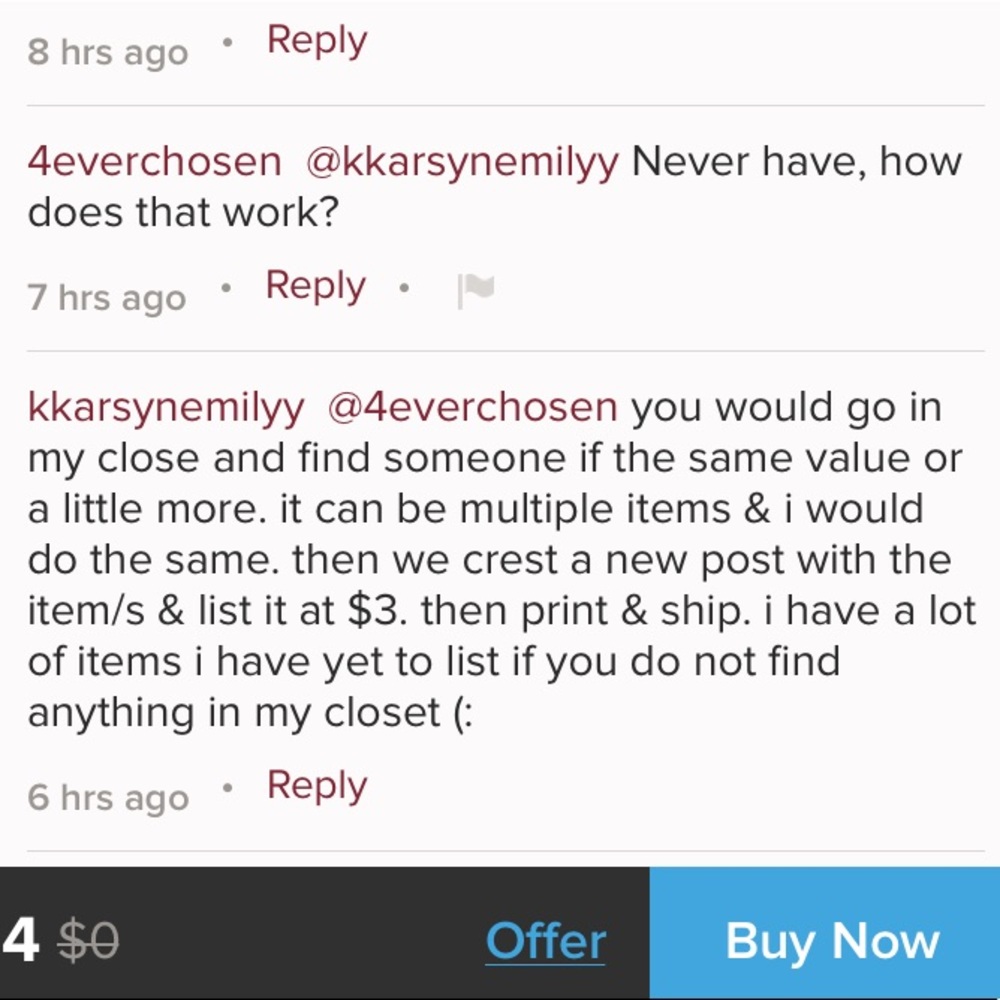Tap the @kkarsynemilyy mention in the comment
This screenshot has width=1000, height=1000.
pos(462,162)
